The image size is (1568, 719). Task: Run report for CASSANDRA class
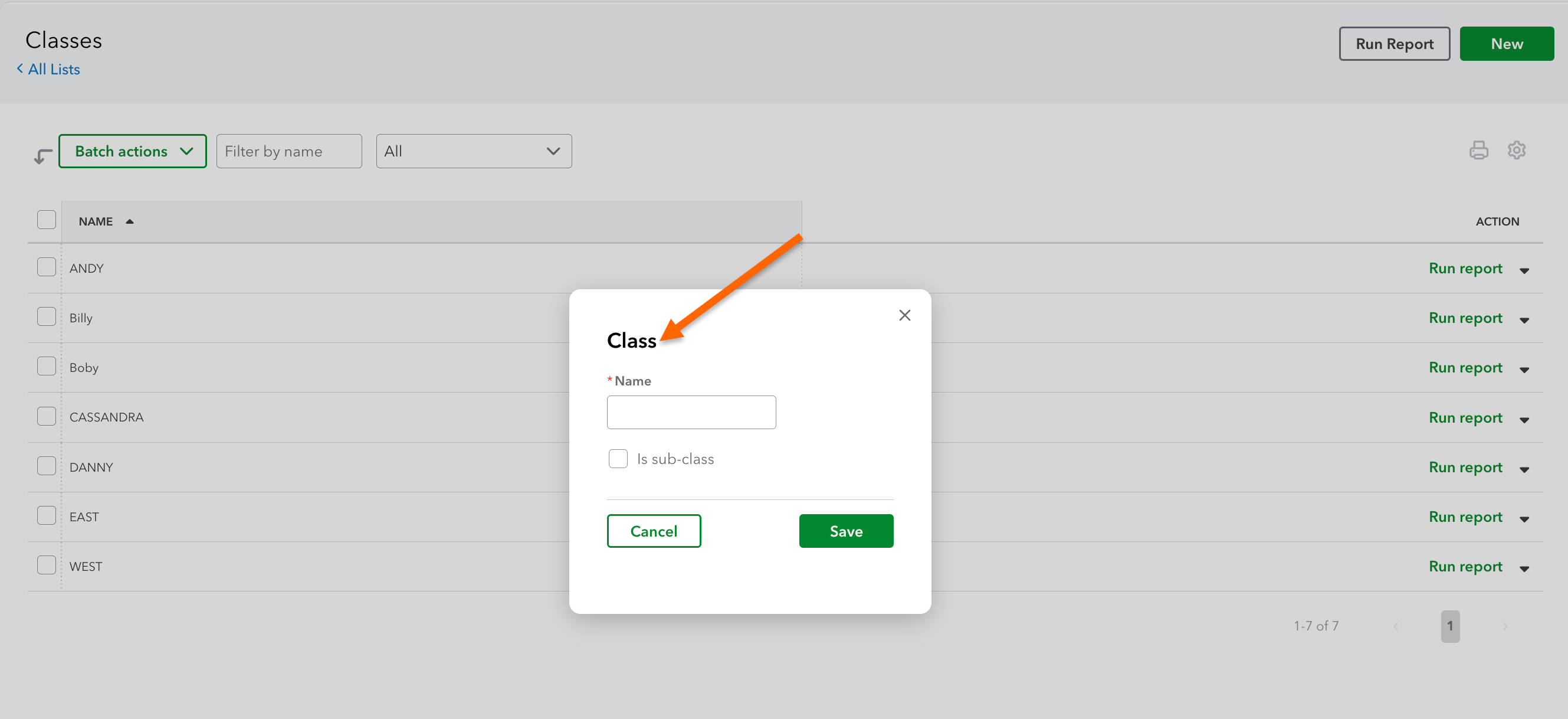pyautogui.click(x=1465, y=418)
